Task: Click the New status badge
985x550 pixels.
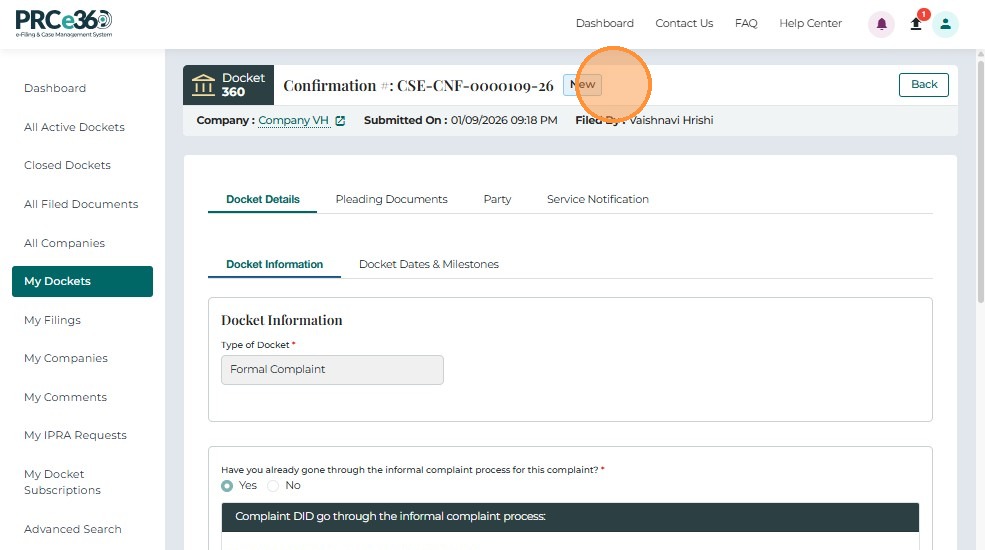Action: pyautogui.click(x=582, y=85)
